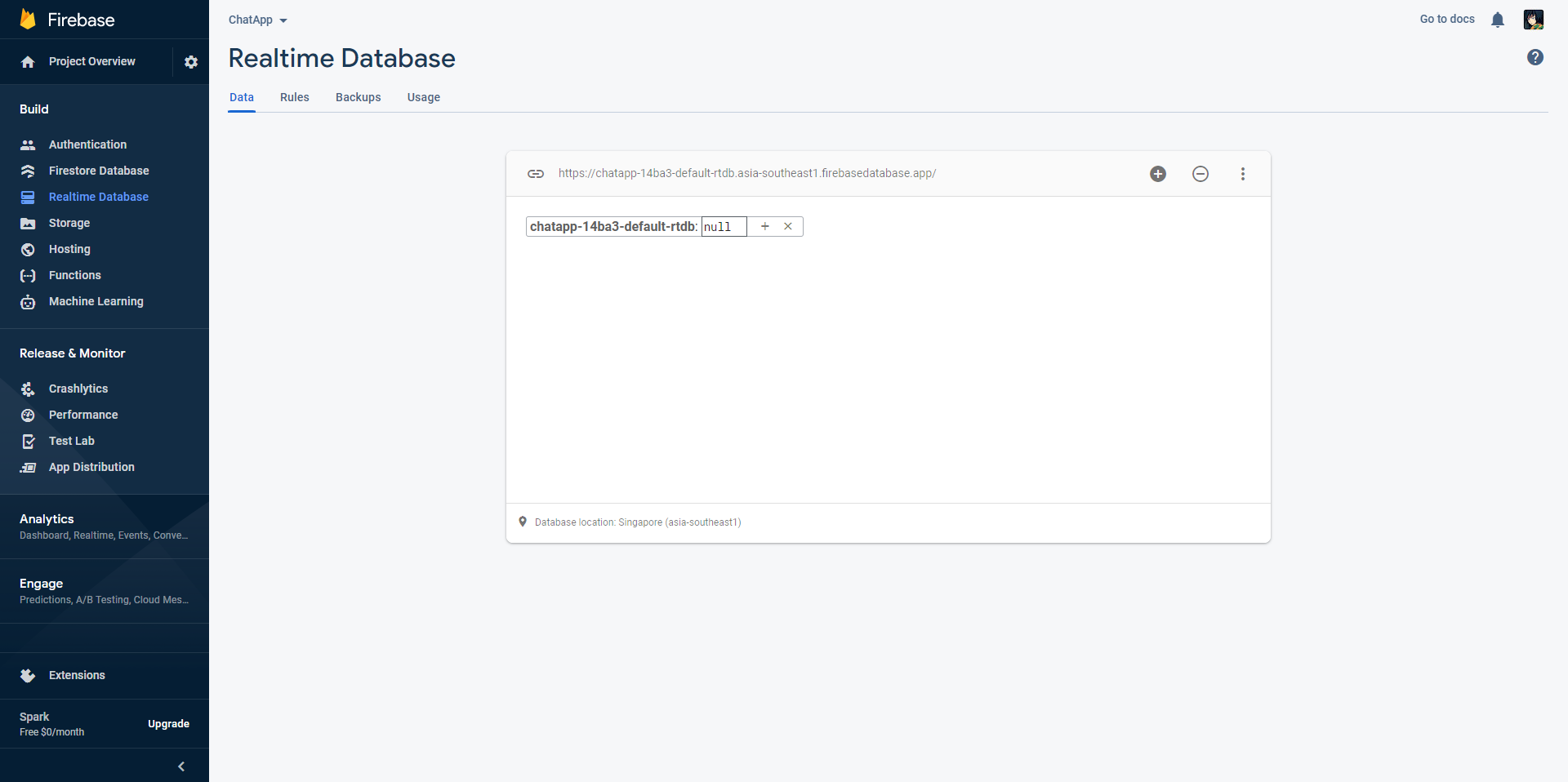
Task: Click the chatapp-14ba3-default-rtdb root key
Action: (x=612, y=226)
